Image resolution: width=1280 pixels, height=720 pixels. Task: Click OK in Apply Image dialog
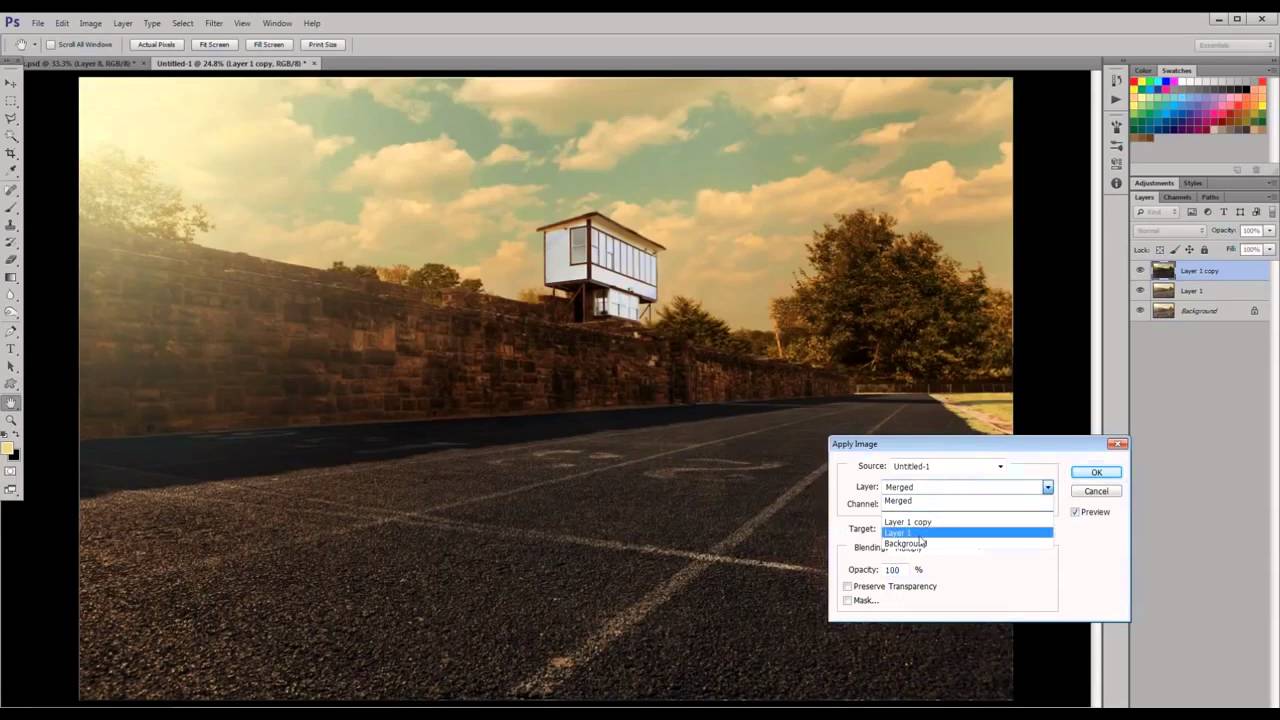point(1096,472)
